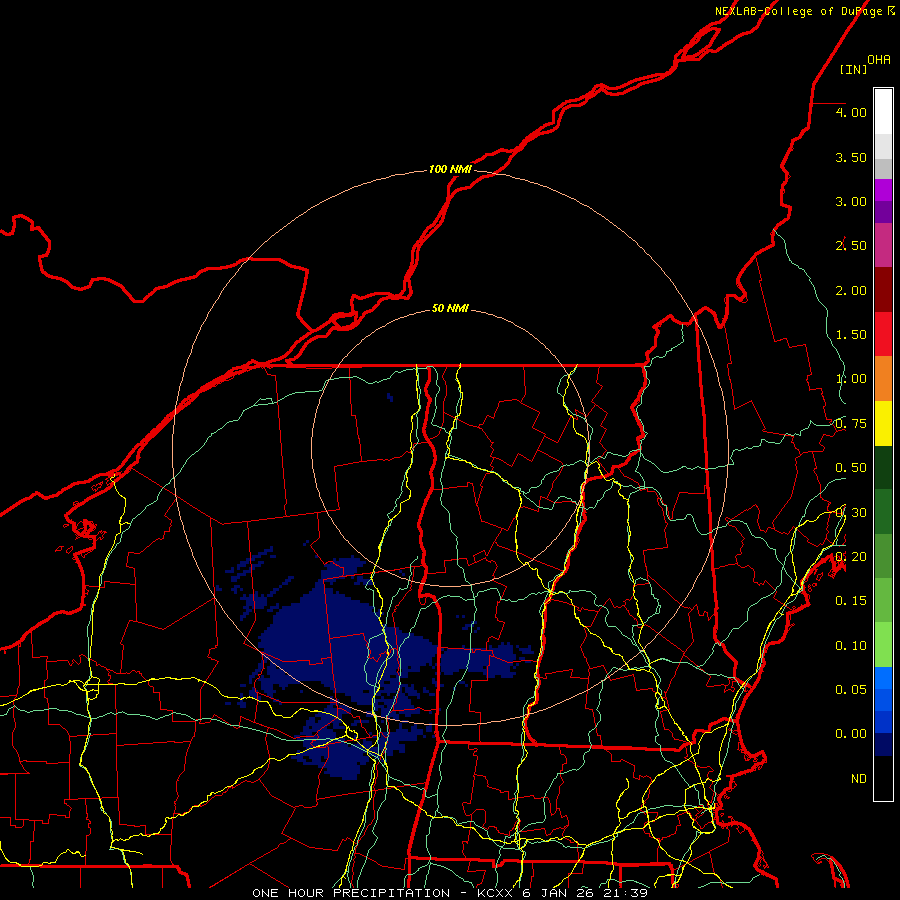Click the 0.10 legend value
The width and height of the screenshot is (900, 900).
point(851,646)
